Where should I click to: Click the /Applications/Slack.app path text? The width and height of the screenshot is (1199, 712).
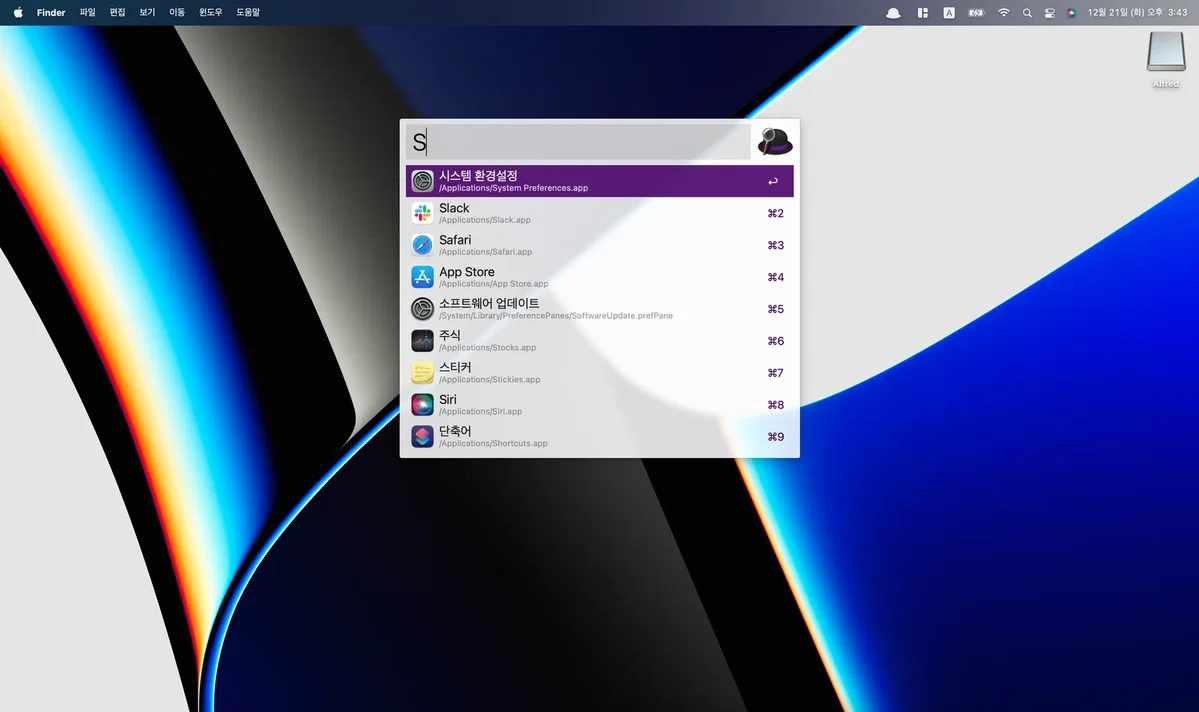(485, 220)
